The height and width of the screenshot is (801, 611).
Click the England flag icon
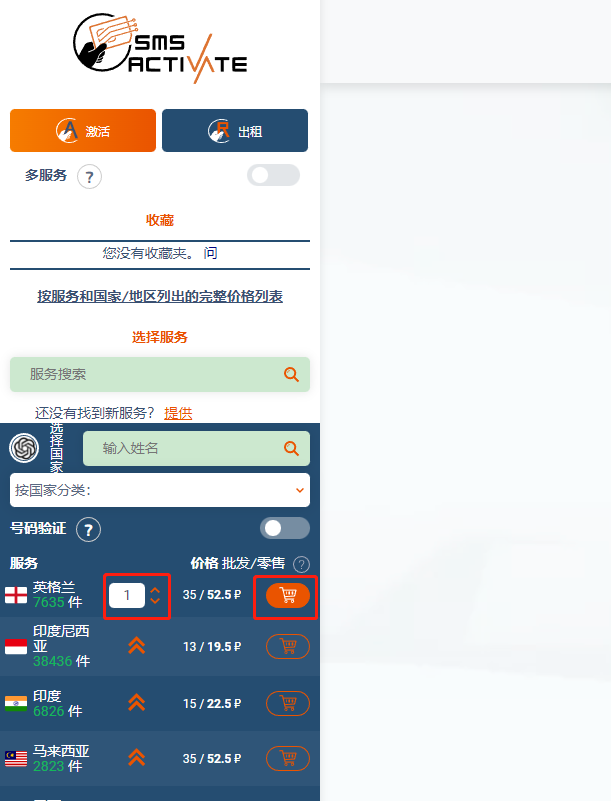(16, 595)
